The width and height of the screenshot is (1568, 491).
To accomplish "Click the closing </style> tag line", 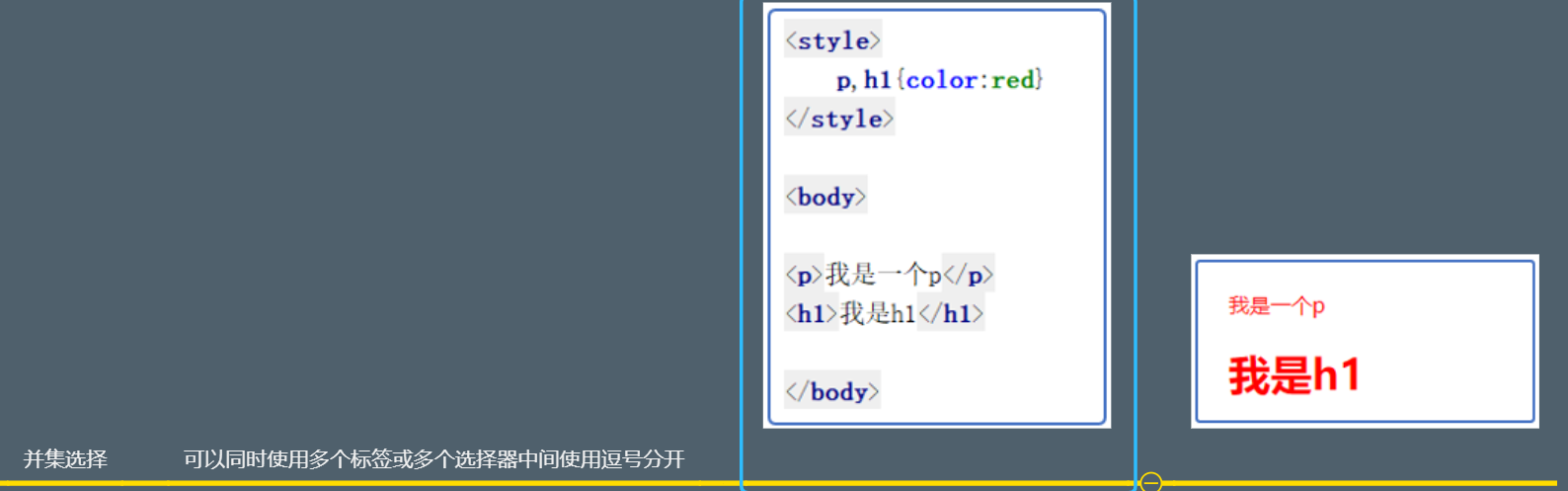I will click(839, 119).
